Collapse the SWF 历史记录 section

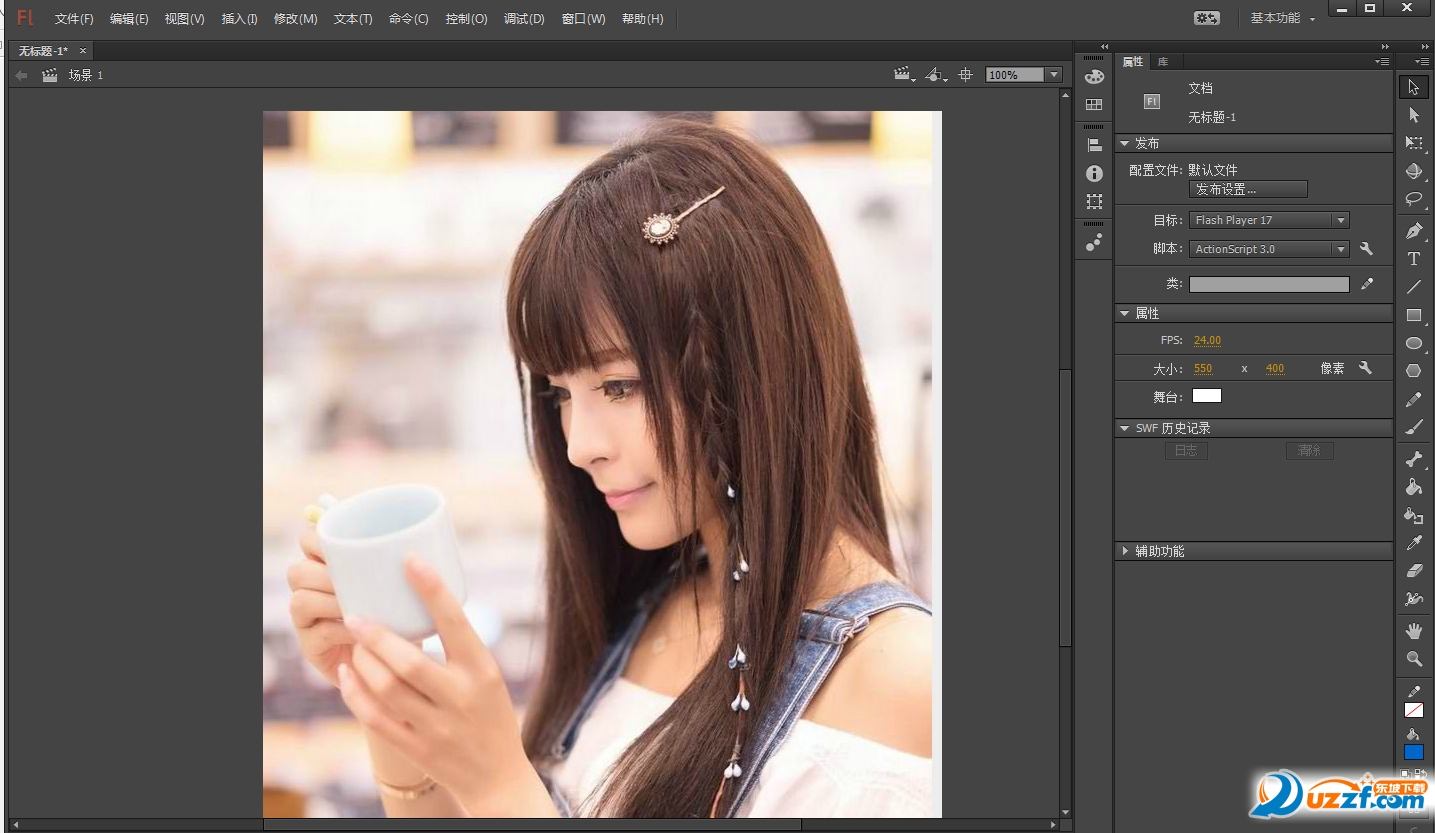tap(1125, 428)
